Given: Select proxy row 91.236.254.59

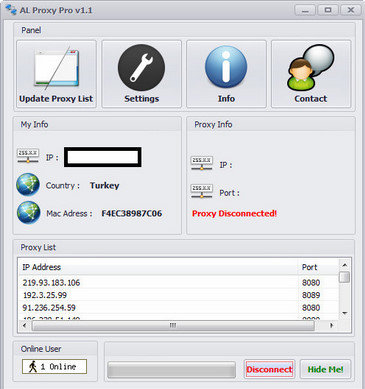Looking at the screenshot, I should pos(178,308).
